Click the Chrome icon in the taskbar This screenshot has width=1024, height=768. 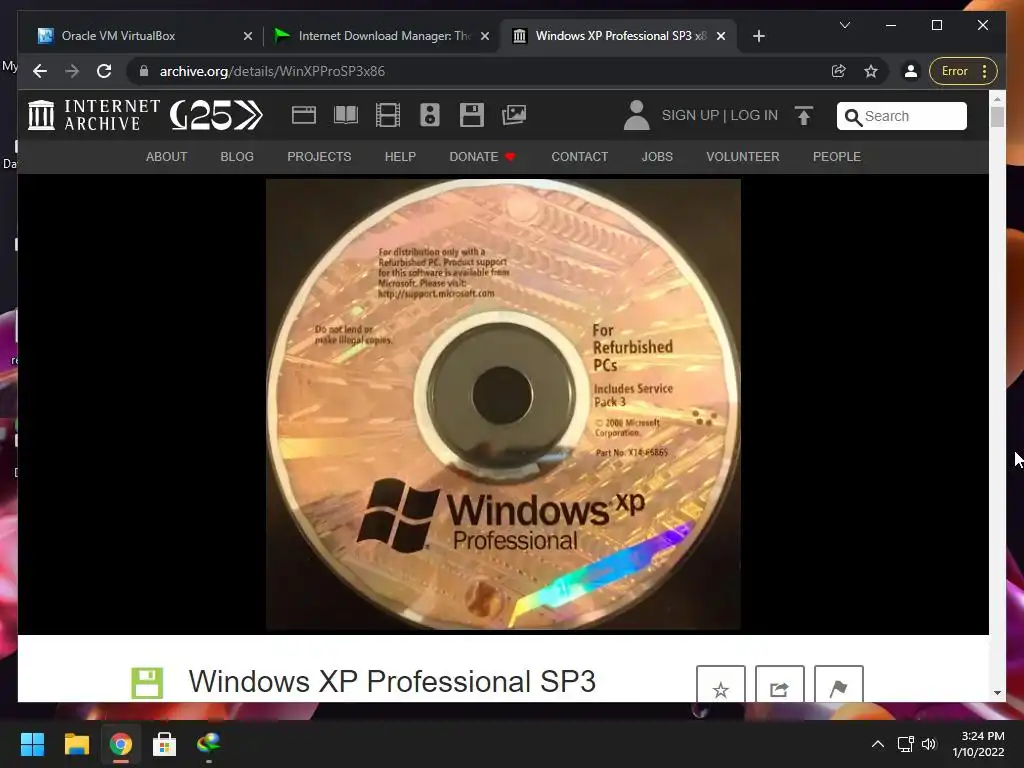click(x=120, y=744)
